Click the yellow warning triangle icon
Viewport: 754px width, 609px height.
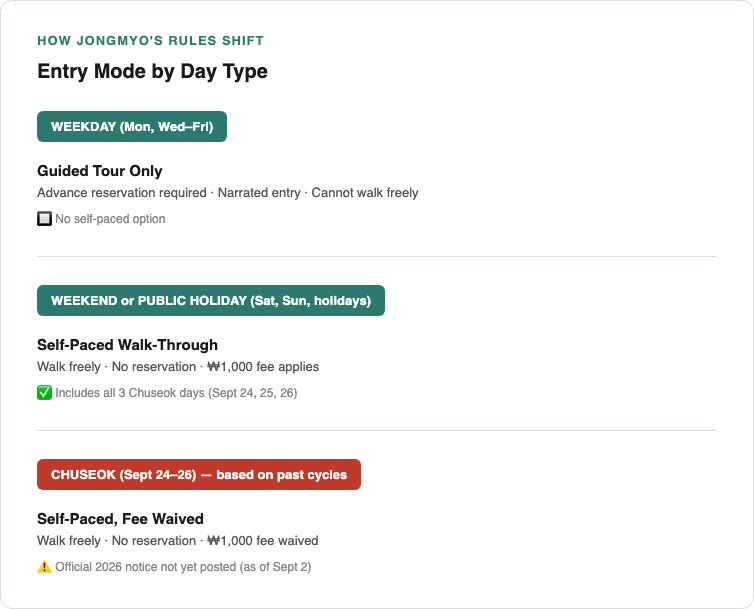pyautogui.click(x=44, y=567)
